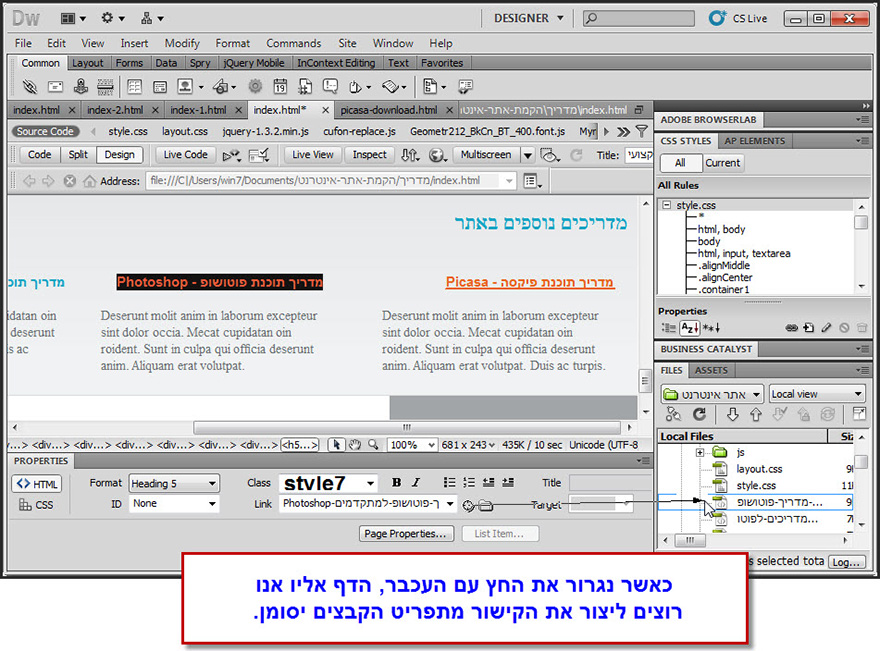Open the Format Heading 5 dropdown
The width and height of the screenshot is (880, 651).
tap(174, 483)
